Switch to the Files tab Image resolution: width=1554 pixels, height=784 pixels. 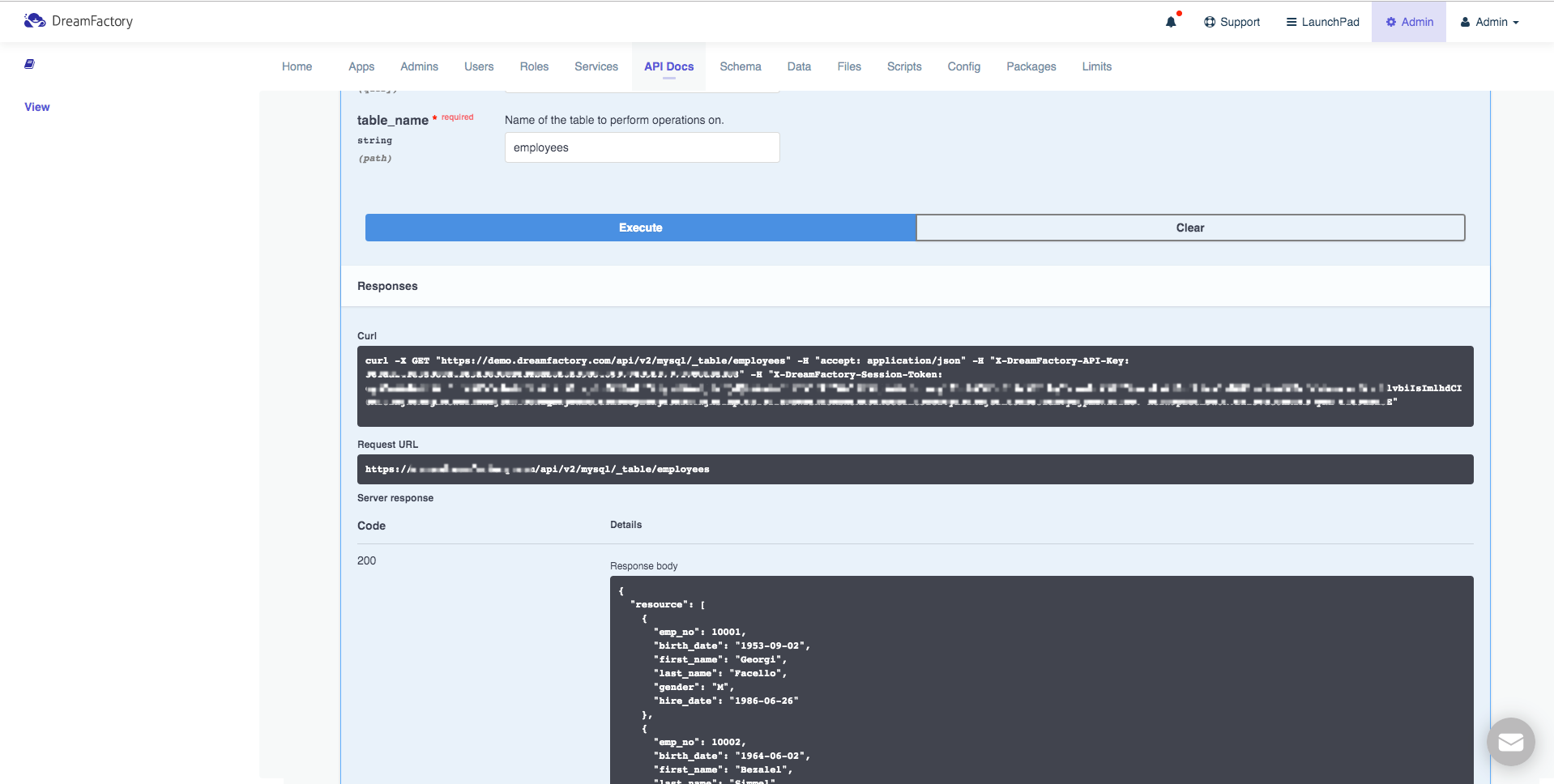coord(849,66)
